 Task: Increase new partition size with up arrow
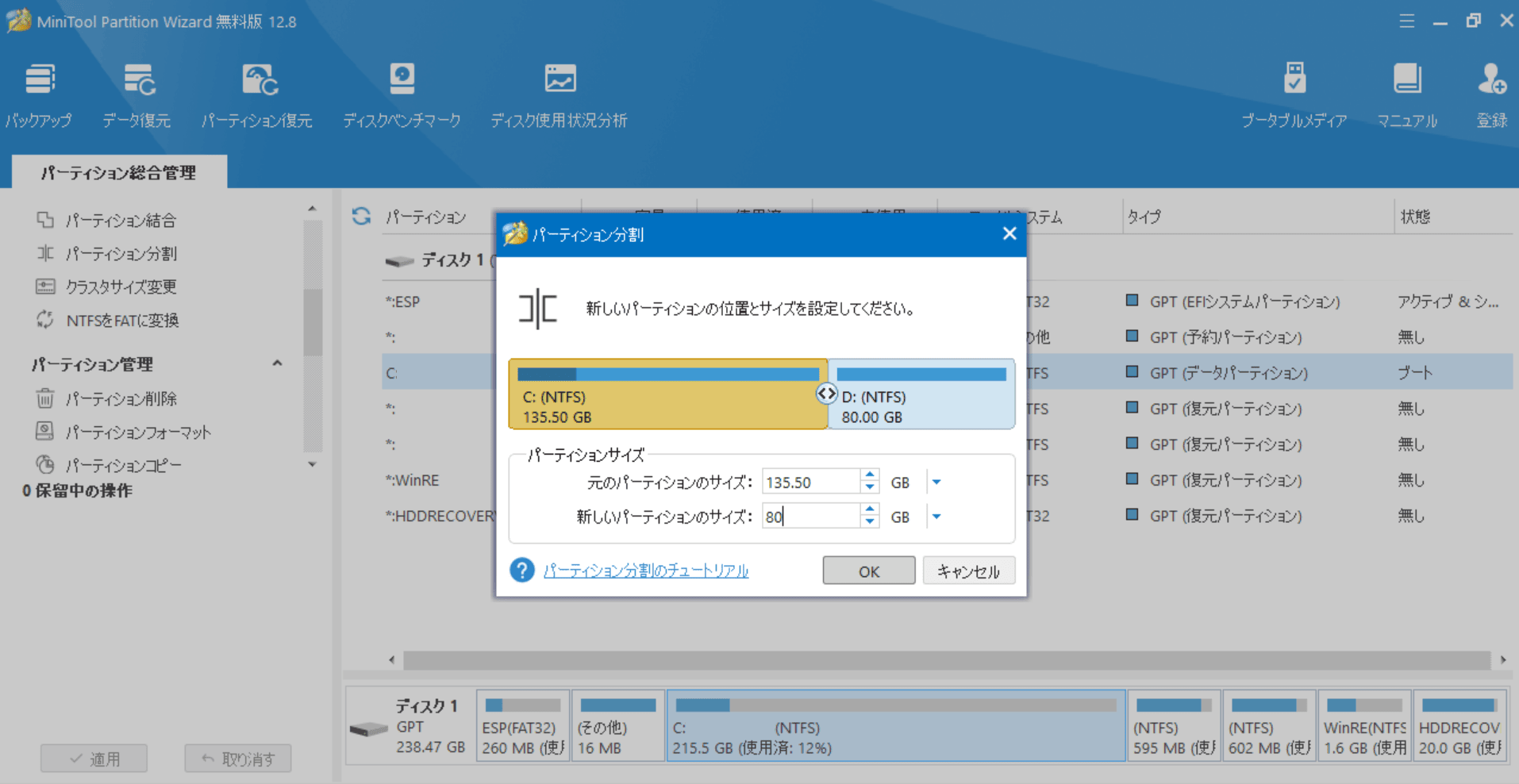870,510
